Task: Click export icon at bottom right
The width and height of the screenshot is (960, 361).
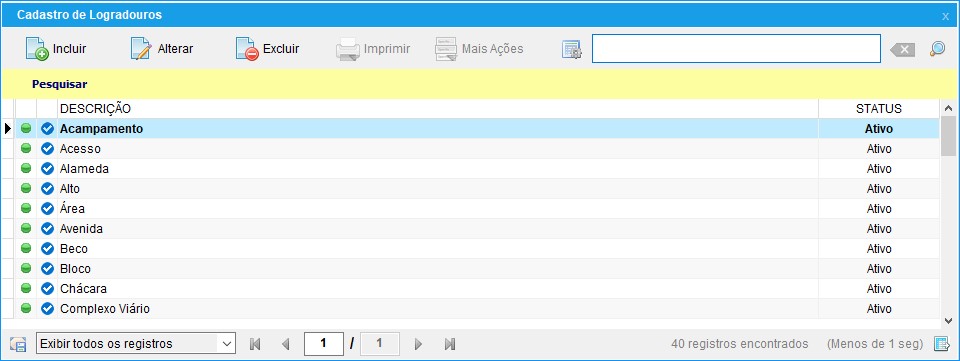Action: (941, 344)
